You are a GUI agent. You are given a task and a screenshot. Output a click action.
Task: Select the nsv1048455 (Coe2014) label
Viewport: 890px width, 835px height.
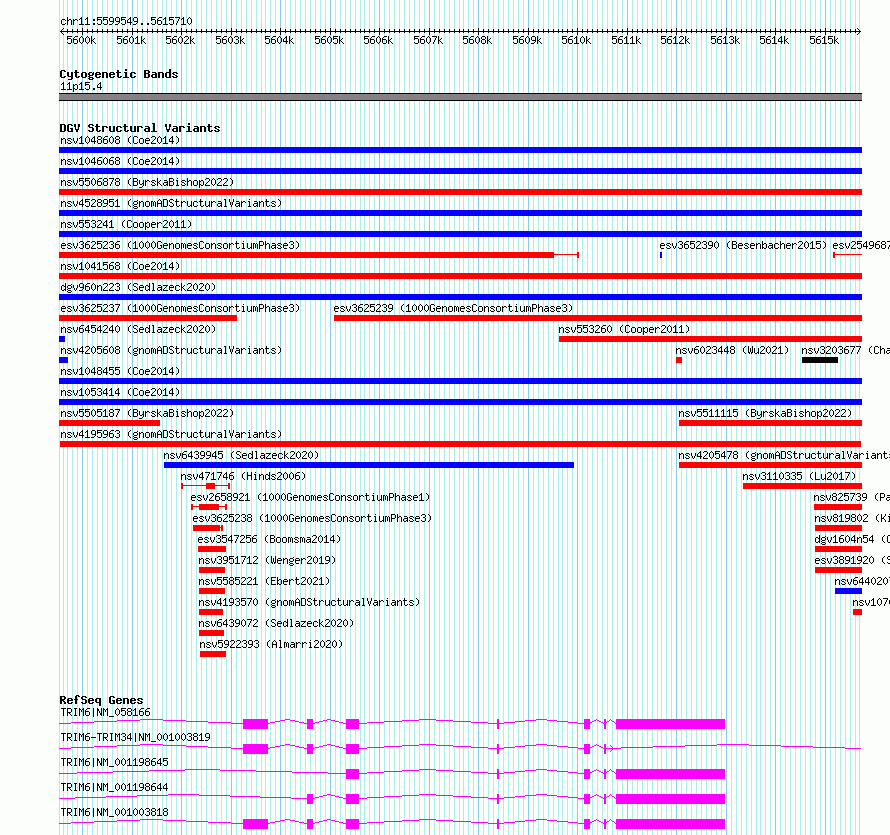(x=120, y=371)
